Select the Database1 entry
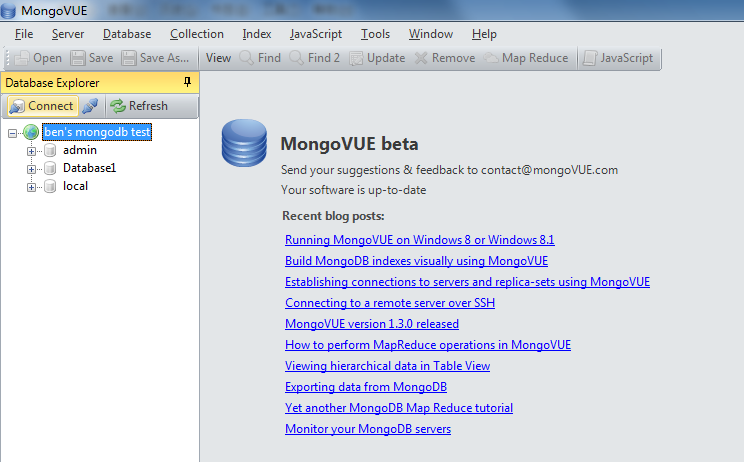 pos(89,168)
